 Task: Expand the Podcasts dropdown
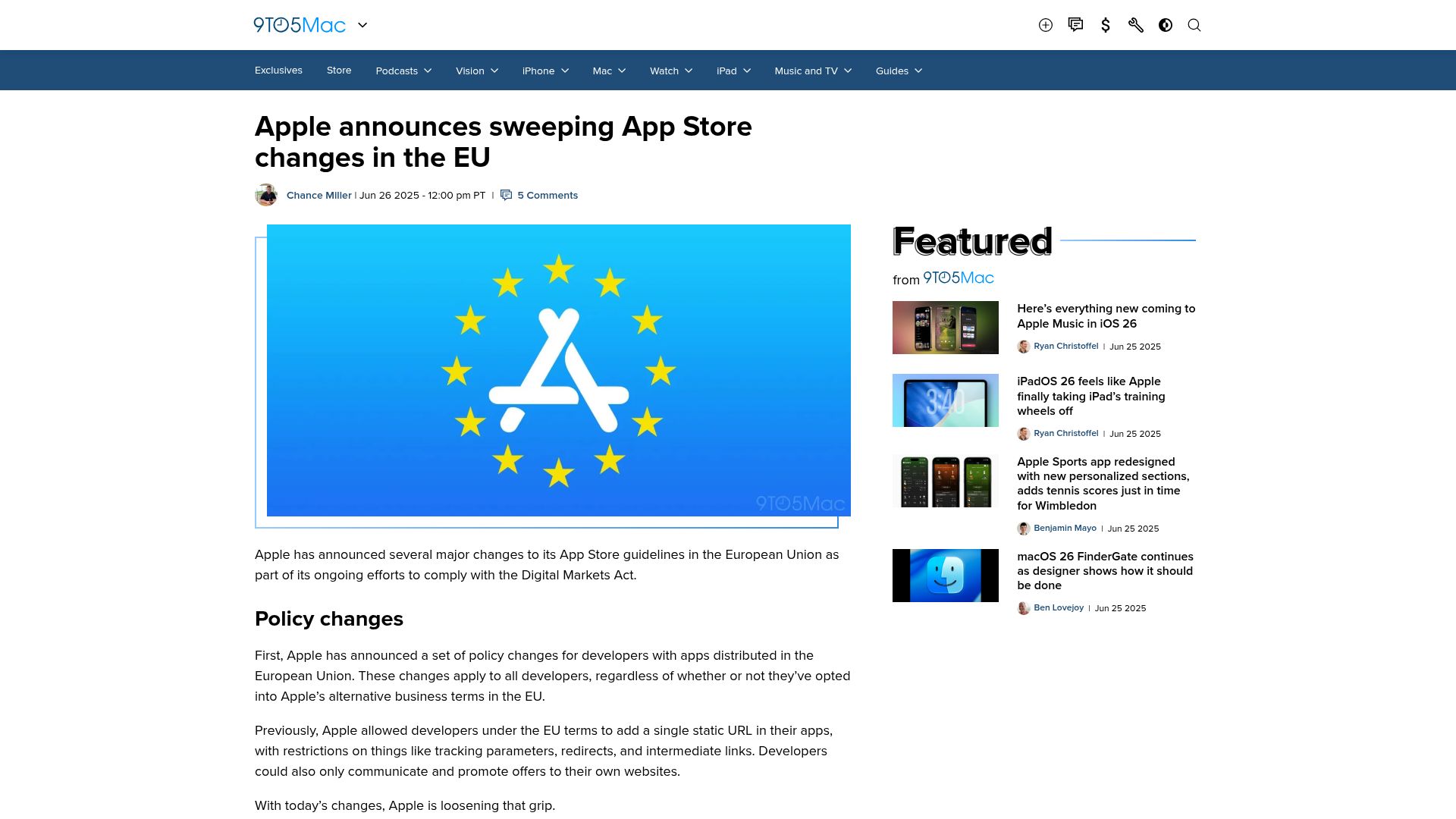(x=403, y=71)
